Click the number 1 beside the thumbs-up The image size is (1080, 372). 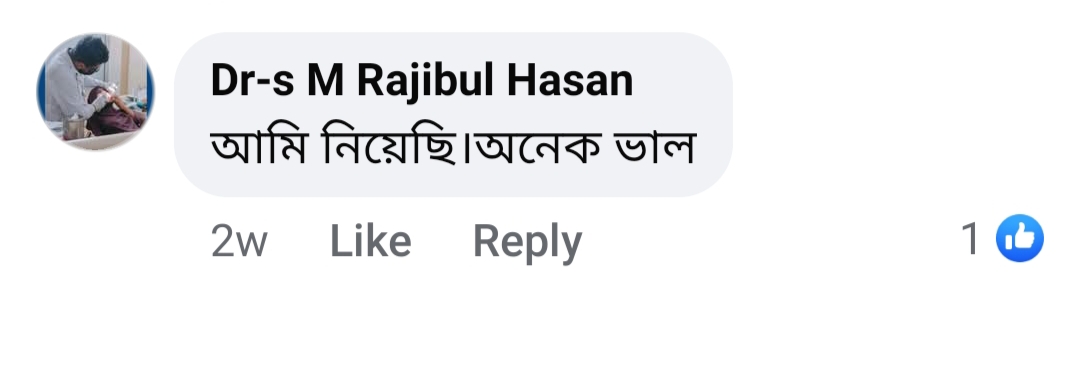coord(970,239)
